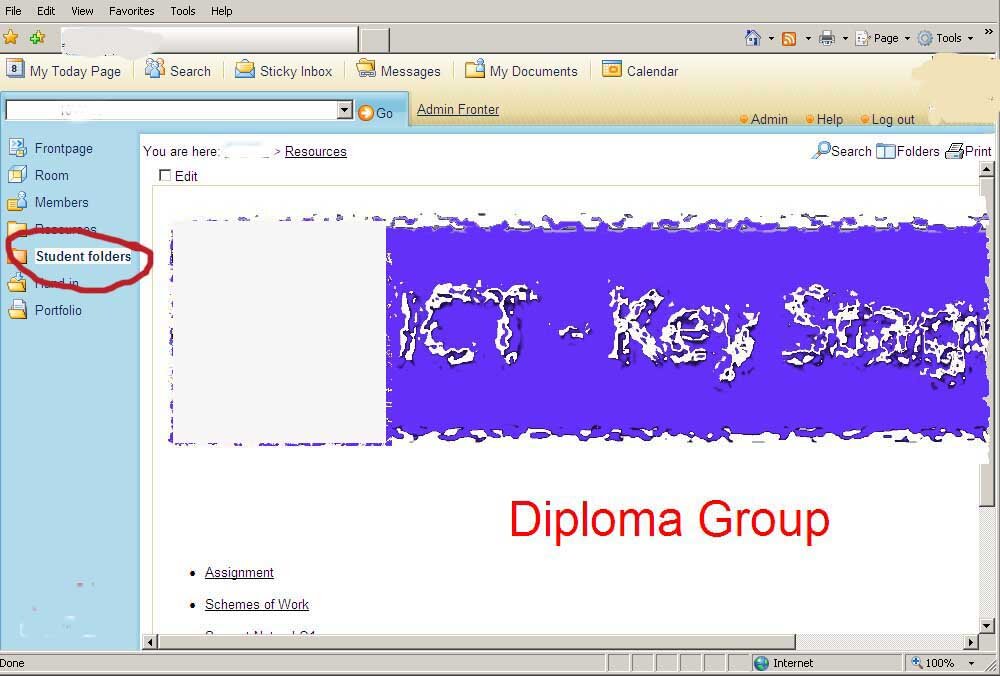Click horizontal scrollbar right arrow

971,642
